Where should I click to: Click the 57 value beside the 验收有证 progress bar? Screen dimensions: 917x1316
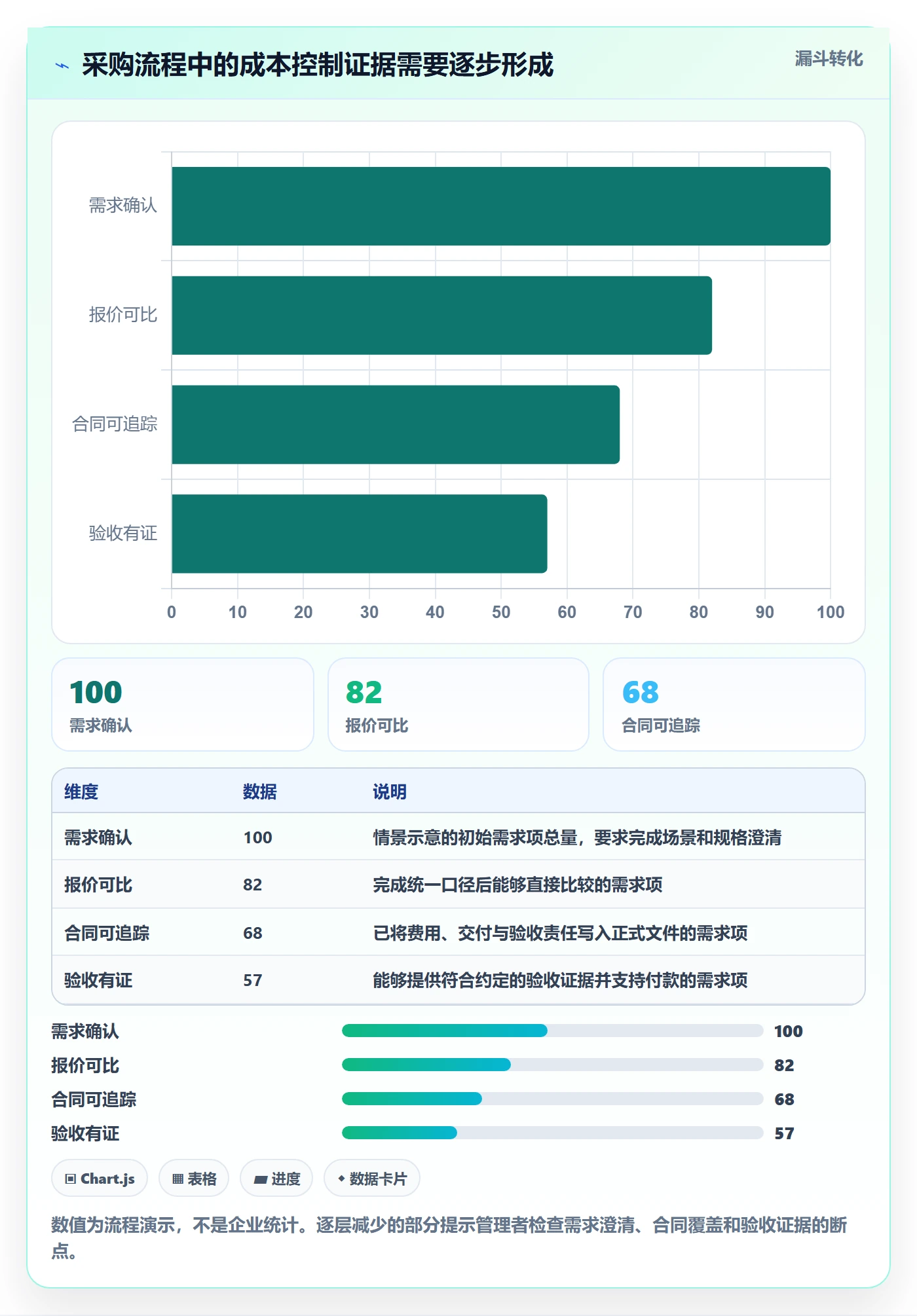pyautogui.click(x=784, y=1133)
